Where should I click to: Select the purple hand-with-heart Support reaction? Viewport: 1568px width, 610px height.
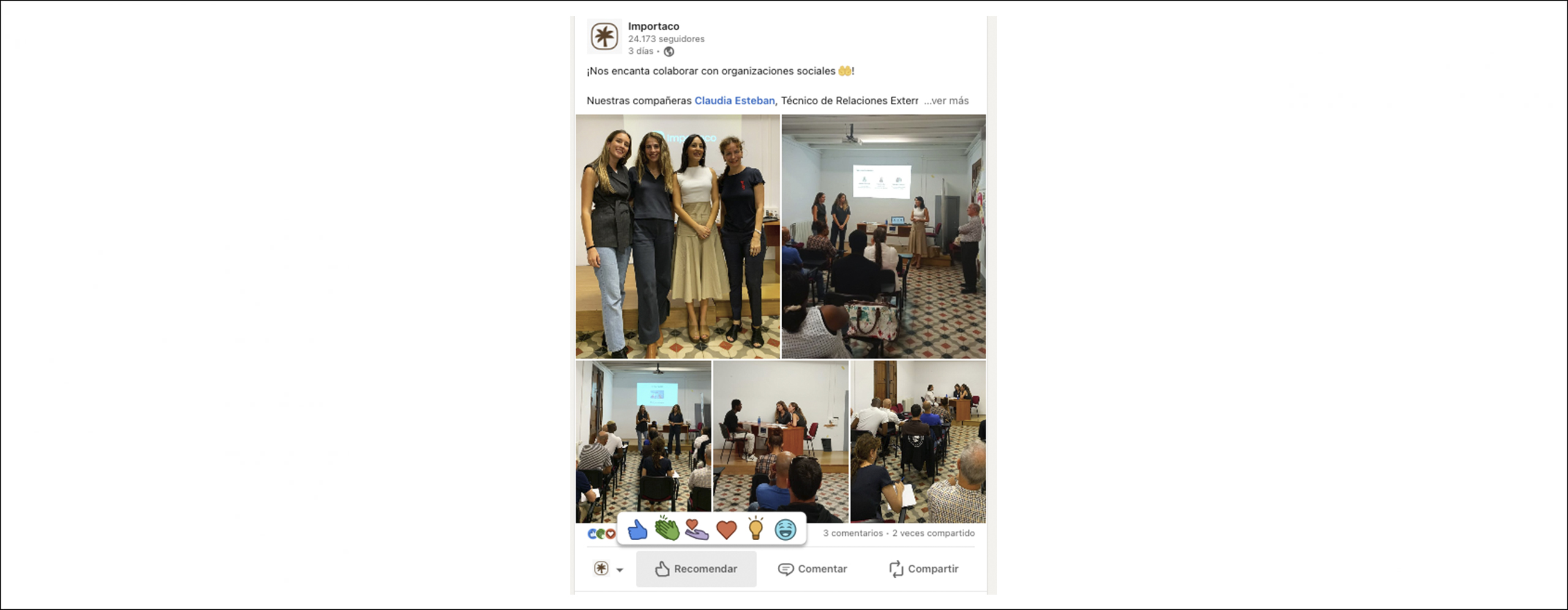[696, 529]
